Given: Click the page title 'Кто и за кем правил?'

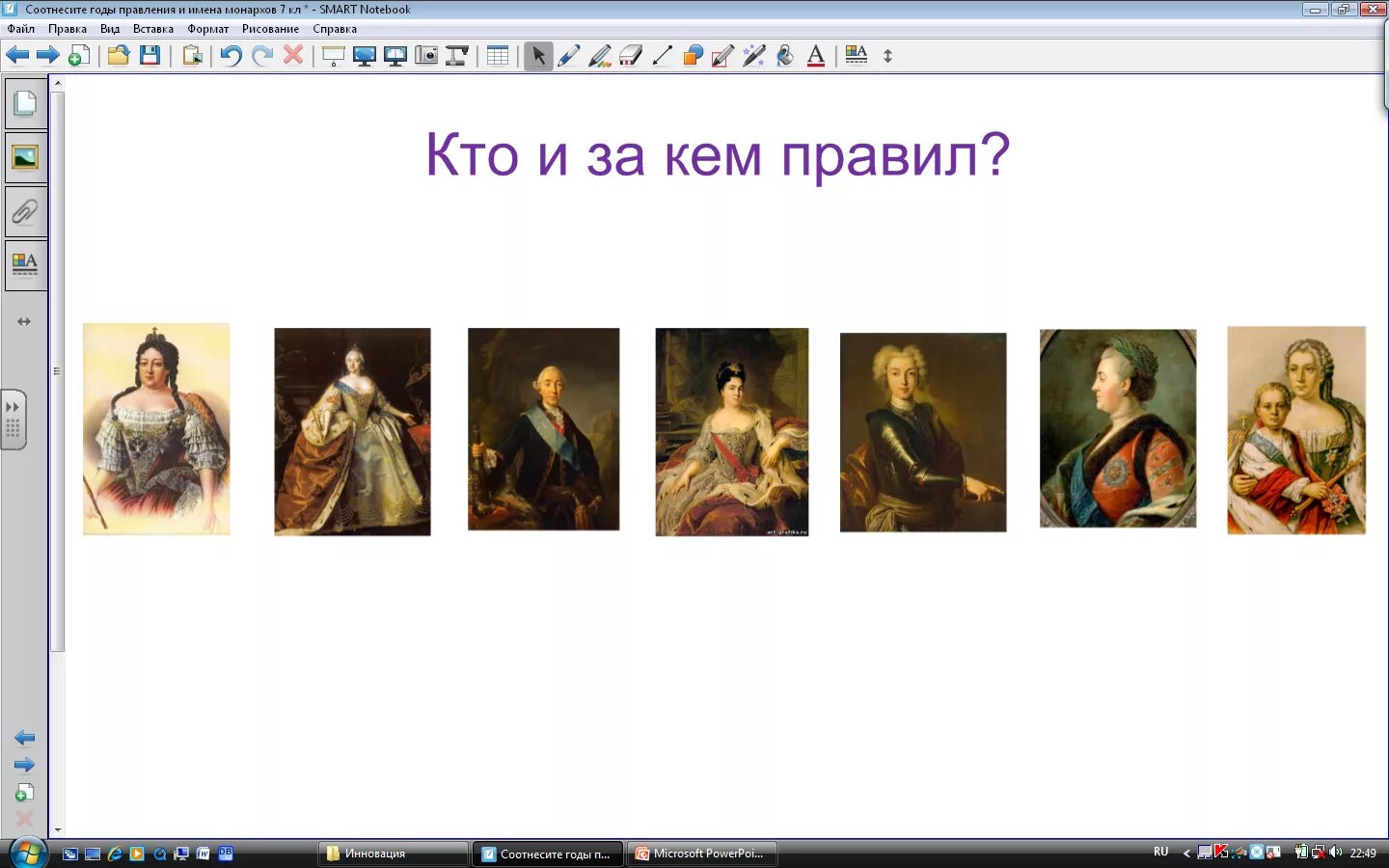Looking at the screenshot, I should tap(718, 154).
